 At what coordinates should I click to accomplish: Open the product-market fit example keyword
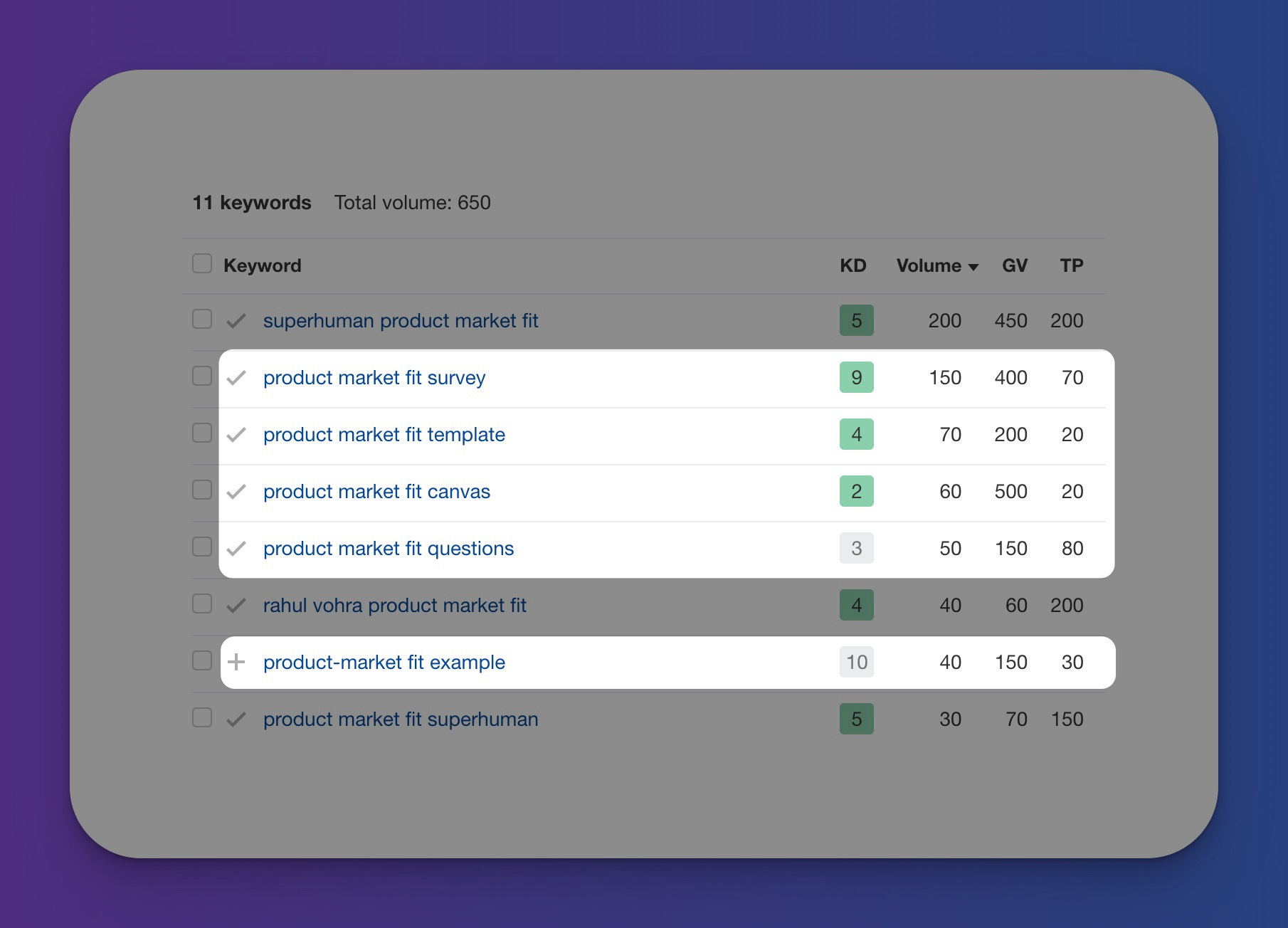[x=384, y=663]
